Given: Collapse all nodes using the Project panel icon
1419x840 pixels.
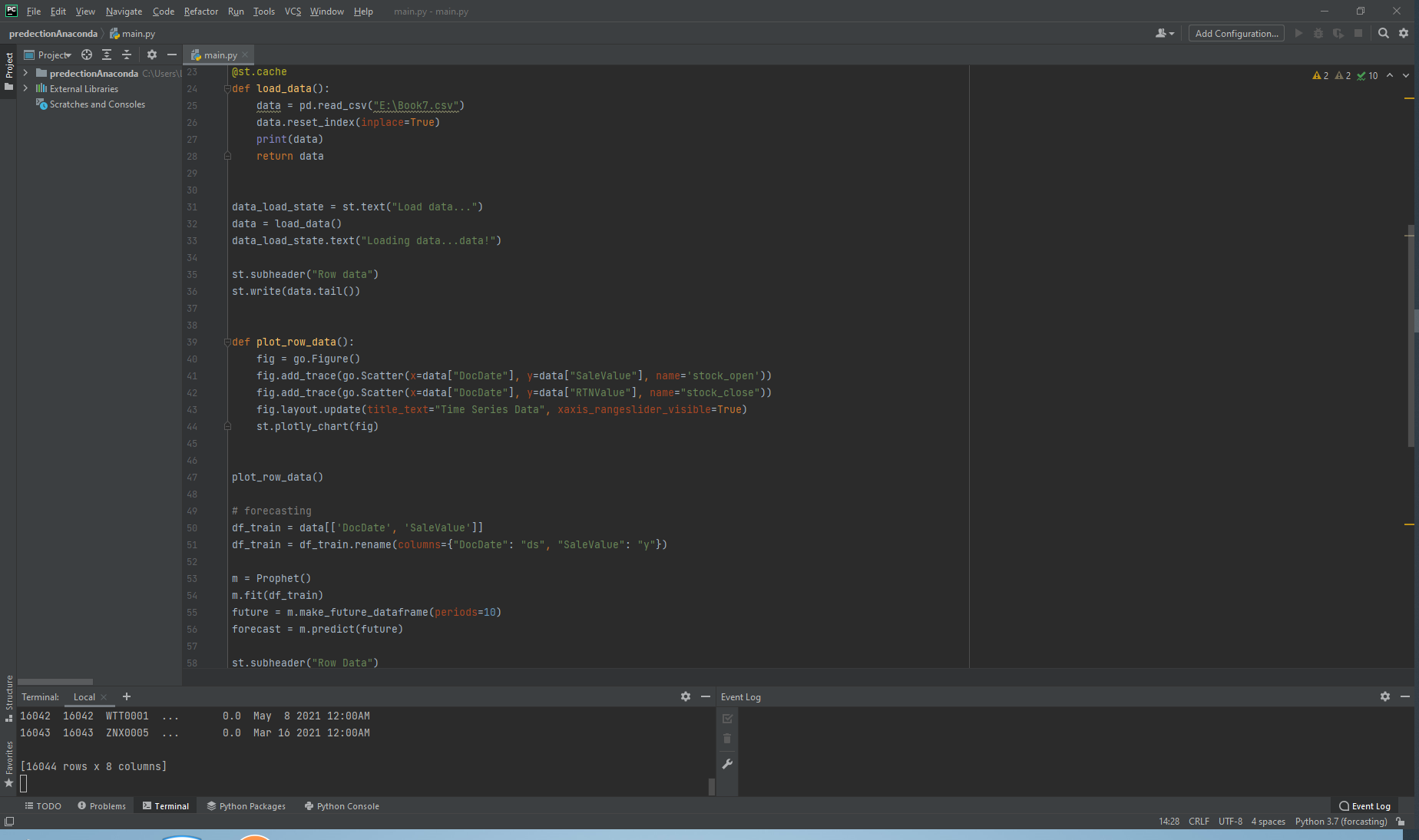Looking at the screenshot, I should (x=127, y=55).
